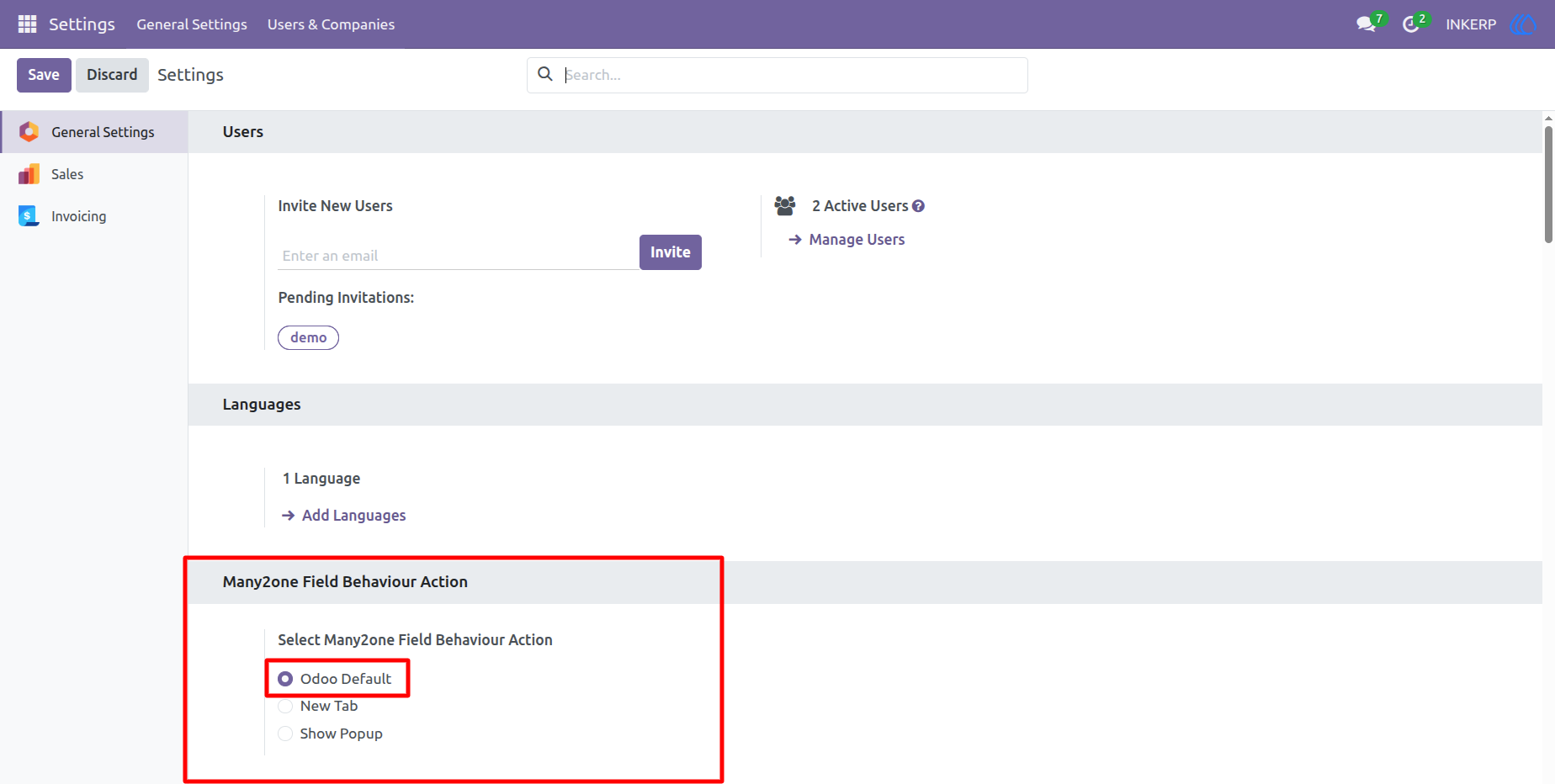Viewport: 1555px width, 784px height.
Task: Switch to the Invoicing settings tab
Action: coord(94,216)
